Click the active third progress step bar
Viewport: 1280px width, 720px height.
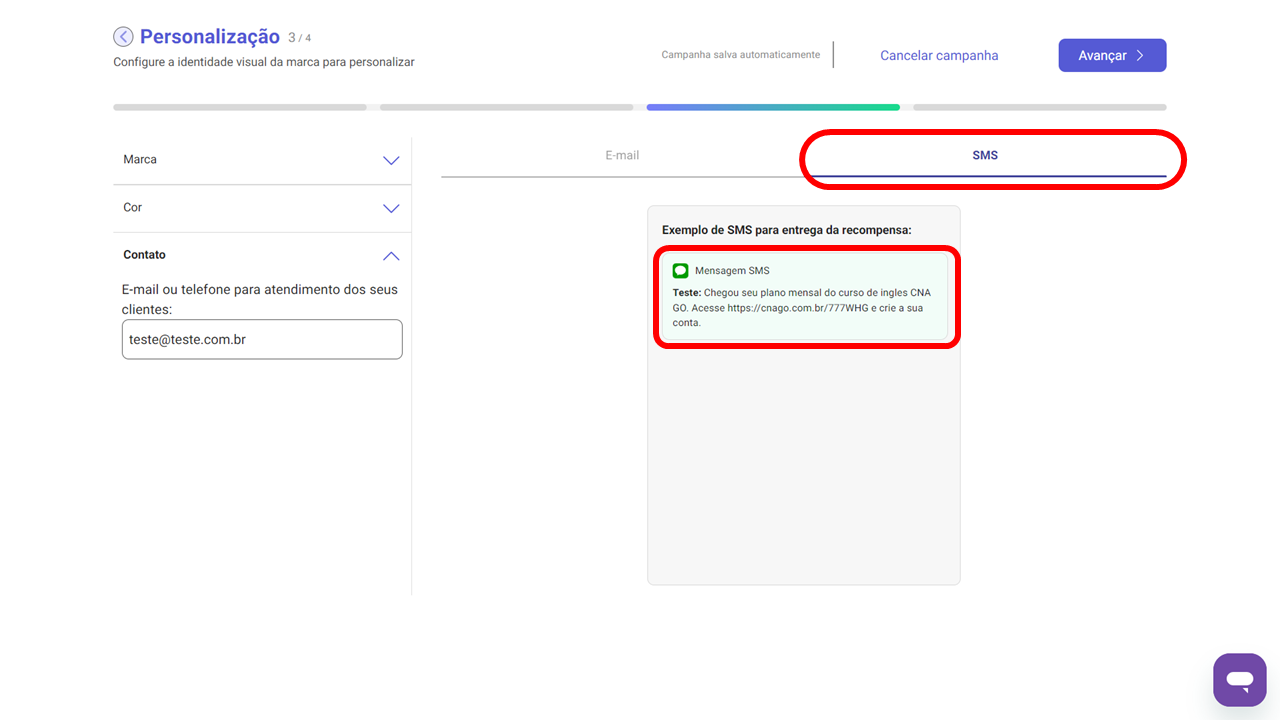point(773,107)
